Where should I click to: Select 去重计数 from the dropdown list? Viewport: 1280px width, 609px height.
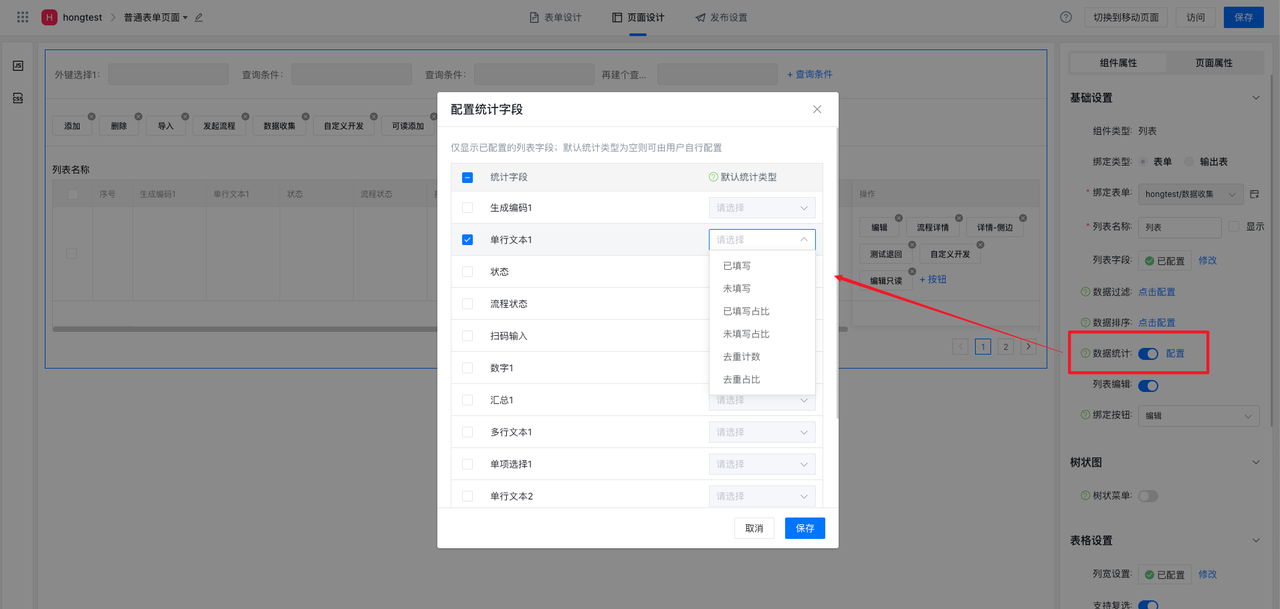tap(741, 357)
